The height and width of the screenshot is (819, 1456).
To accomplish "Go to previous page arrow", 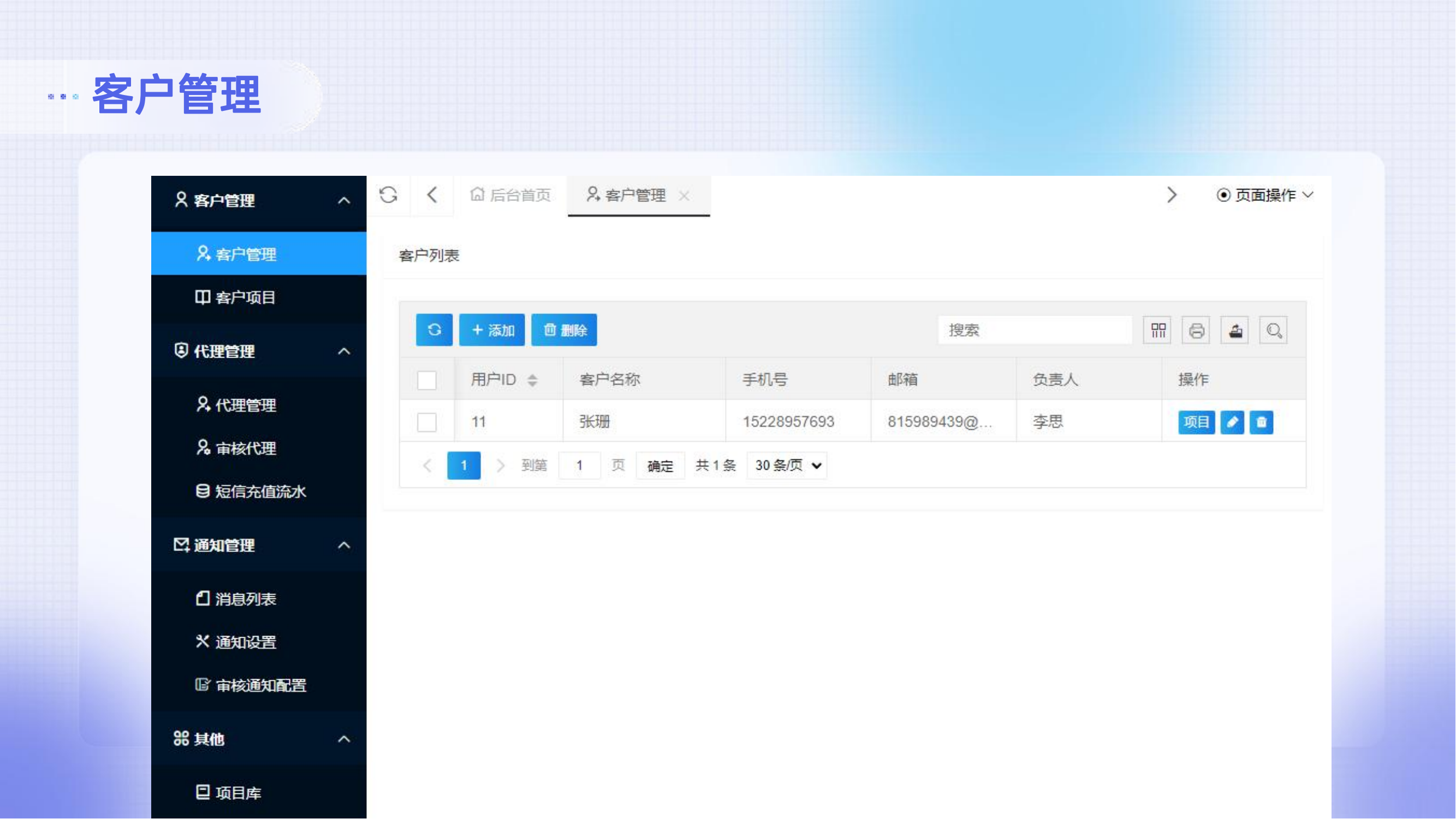I will [x=427, y=466].
